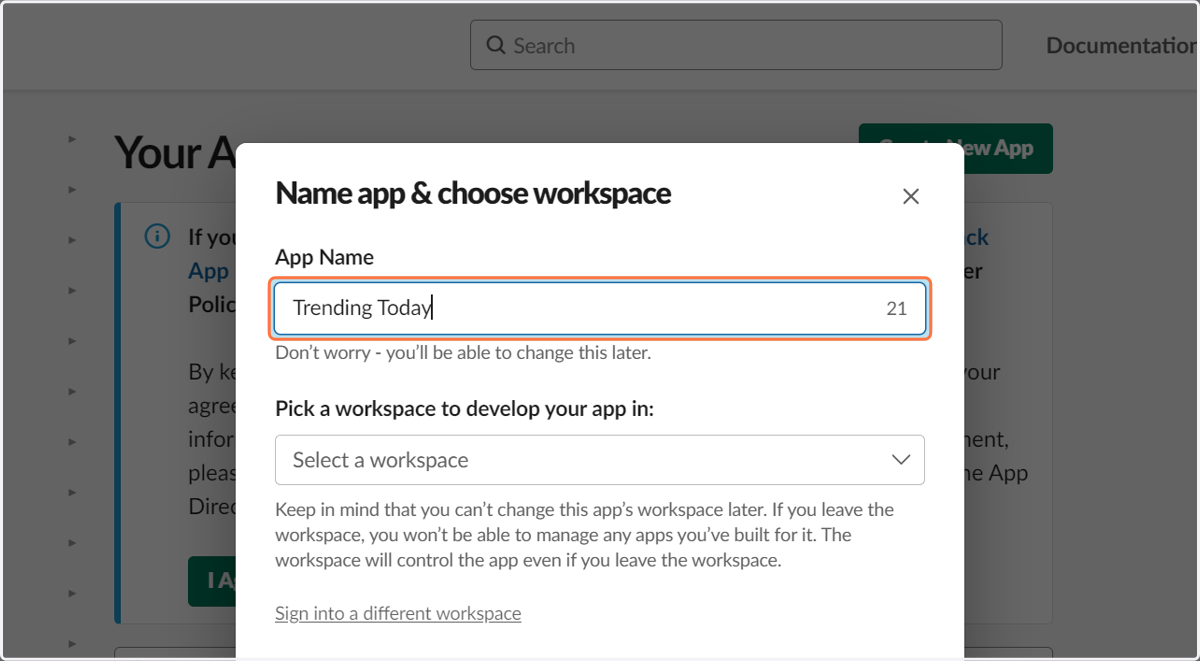
Task: Click the "Pick a workspace" label
Action: pyautogui.click(x=464, y=409)
